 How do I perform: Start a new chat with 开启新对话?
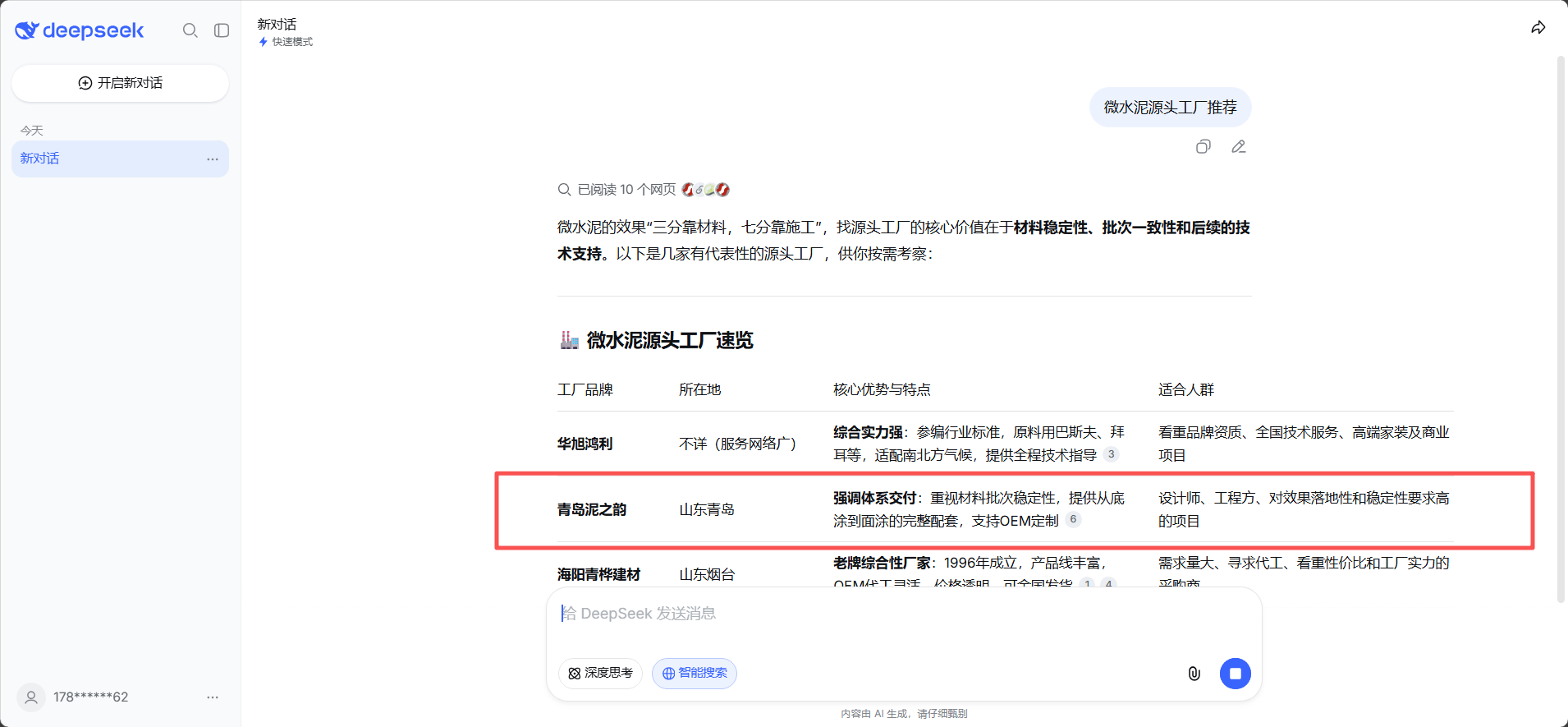120,83
